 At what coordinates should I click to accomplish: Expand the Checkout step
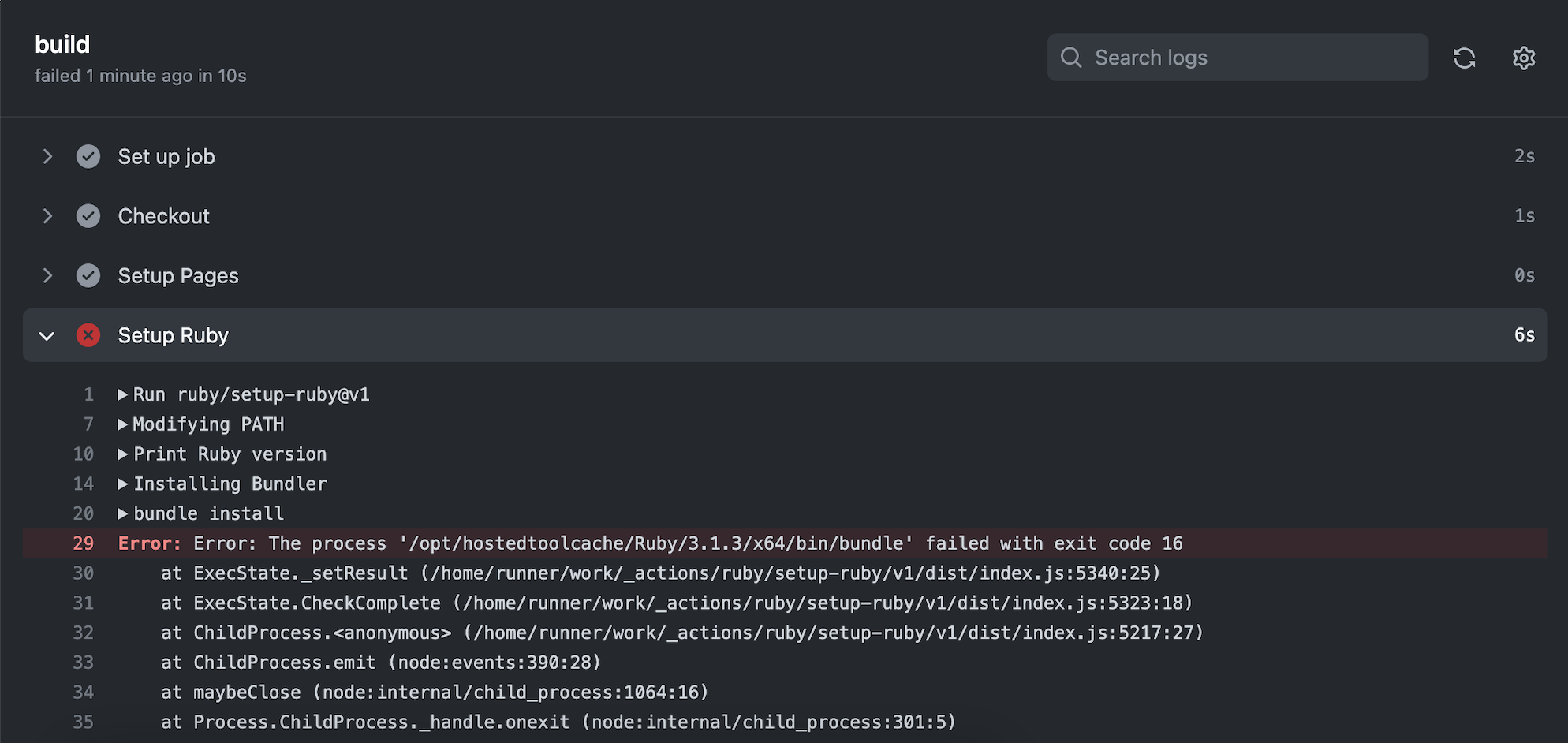[47, 215]
